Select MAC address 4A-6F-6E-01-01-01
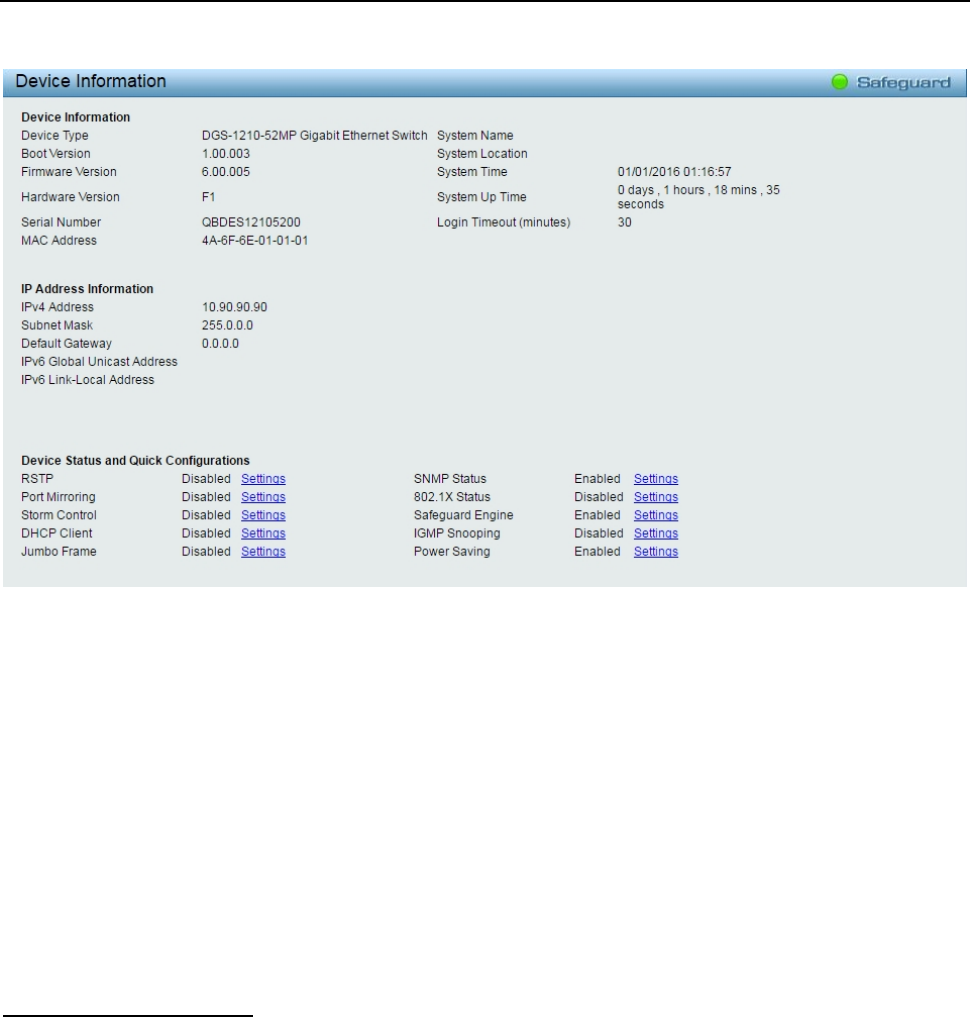 (255, 241)
